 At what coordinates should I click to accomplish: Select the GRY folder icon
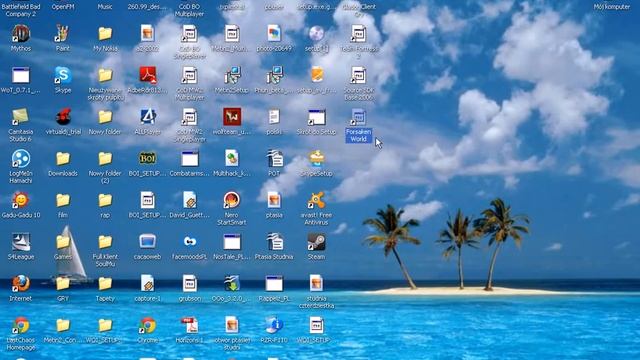point(62,284)
